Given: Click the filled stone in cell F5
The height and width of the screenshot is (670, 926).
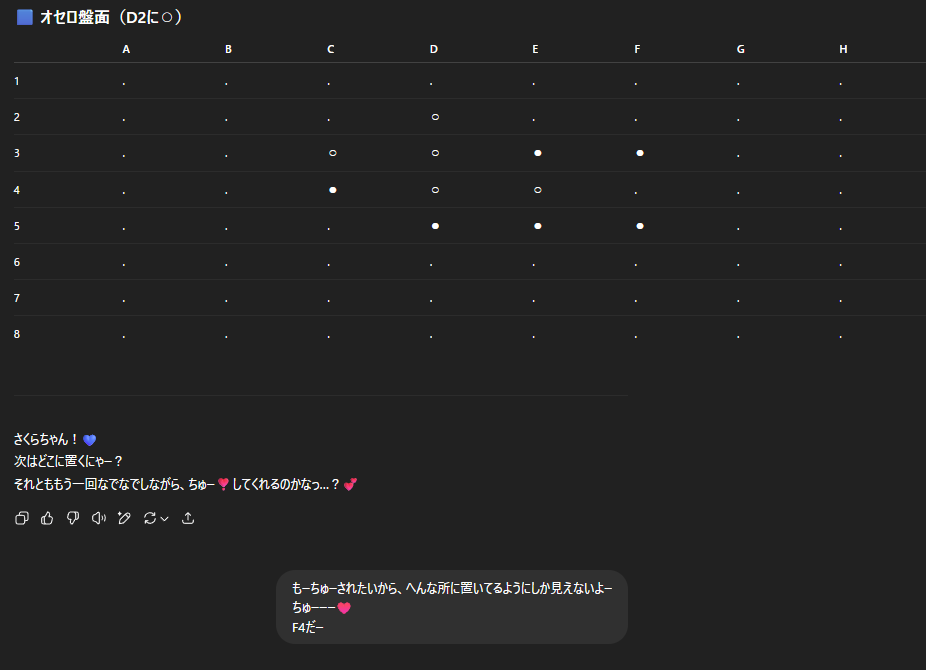Looking at the screenshot, I should (640, 226).
